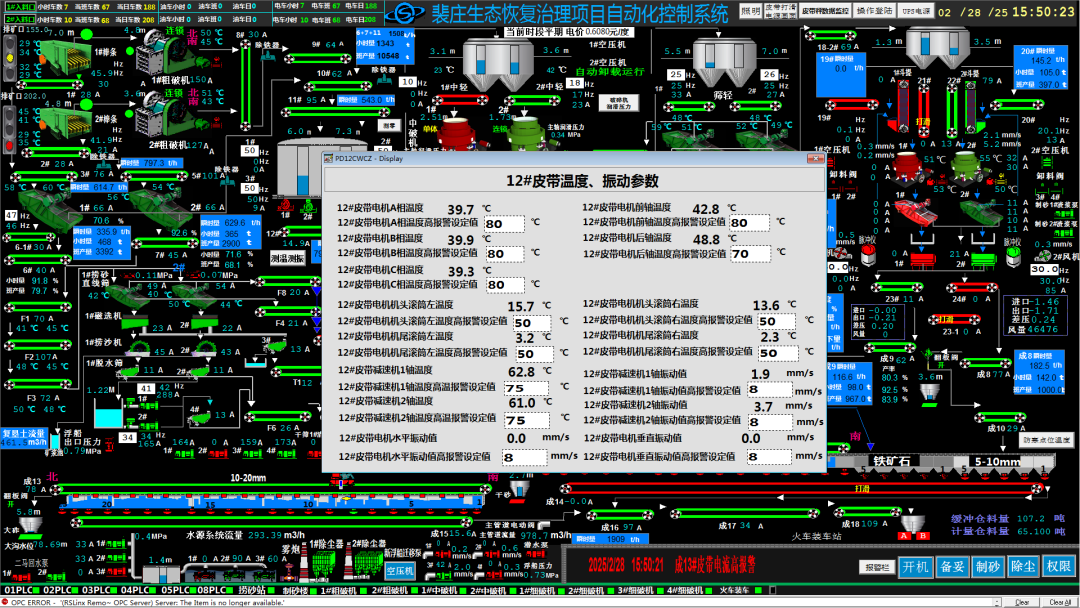
Task: Open the 照明 lighting panel
Action: tap(750, 11)
